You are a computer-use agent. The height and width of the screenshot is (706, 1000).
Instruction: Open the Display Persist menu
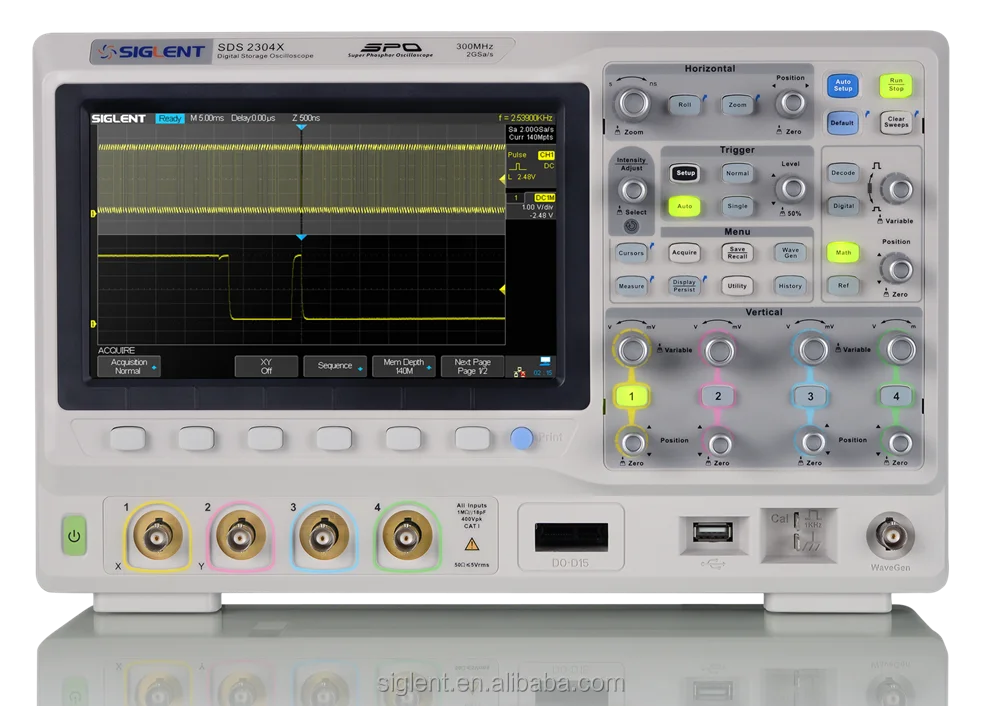click(x=684, y=286)
